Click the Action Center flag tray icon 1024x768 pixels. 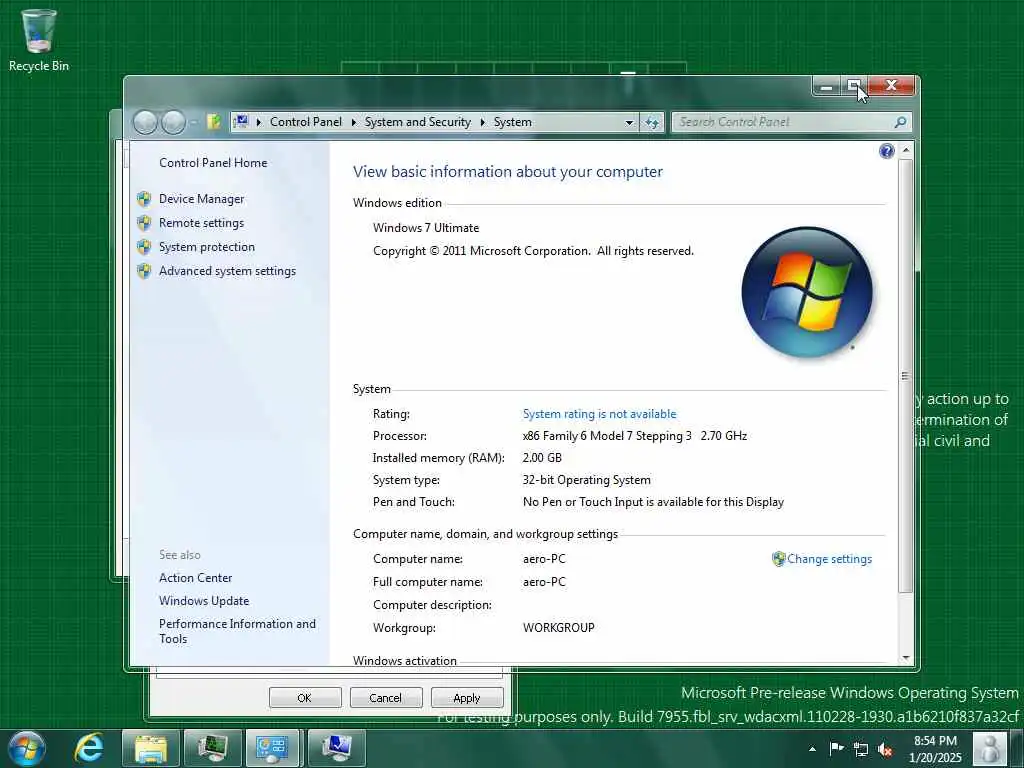point(836,749)
